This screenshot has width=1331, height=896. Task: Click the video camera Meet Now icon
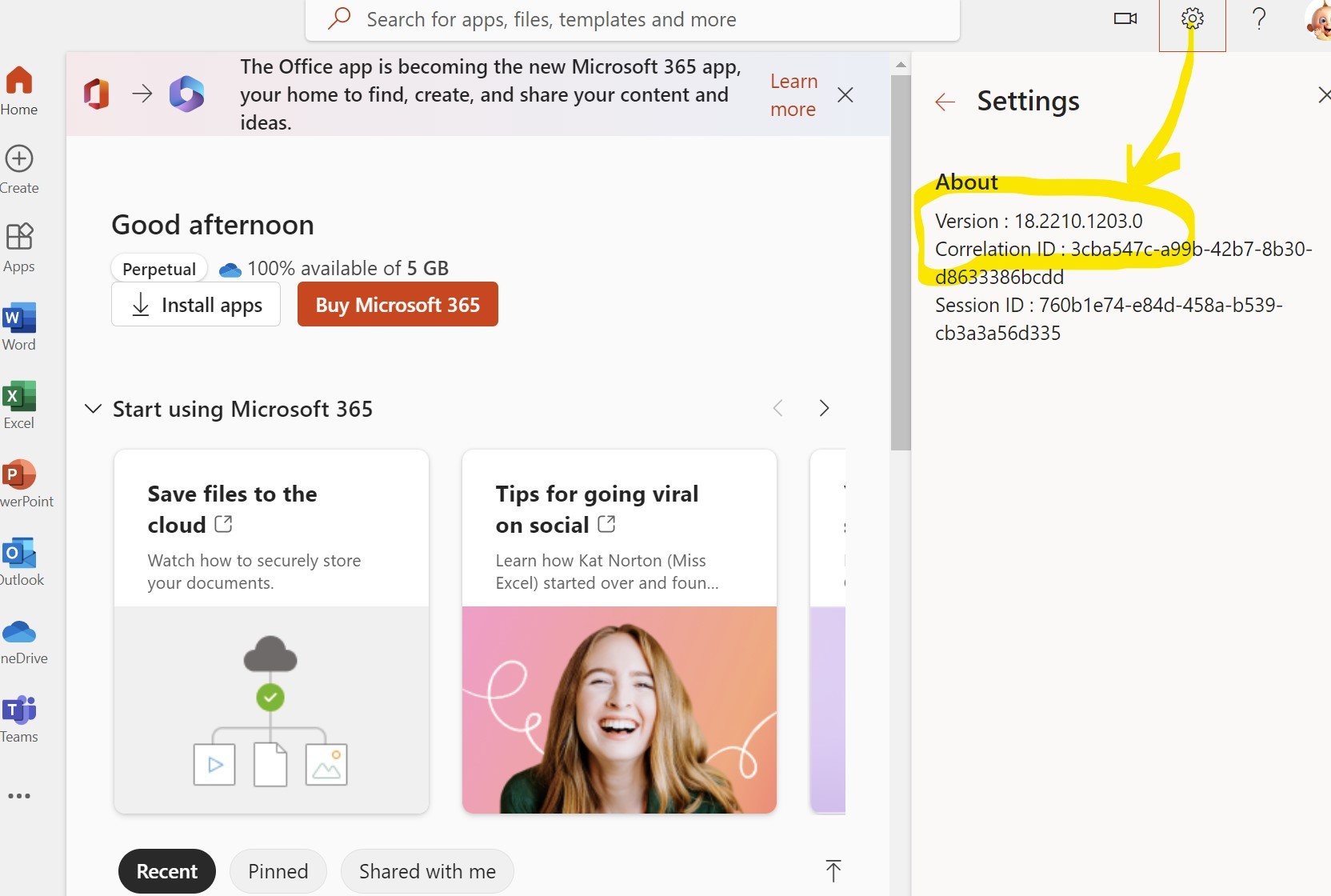(1125, 18)
